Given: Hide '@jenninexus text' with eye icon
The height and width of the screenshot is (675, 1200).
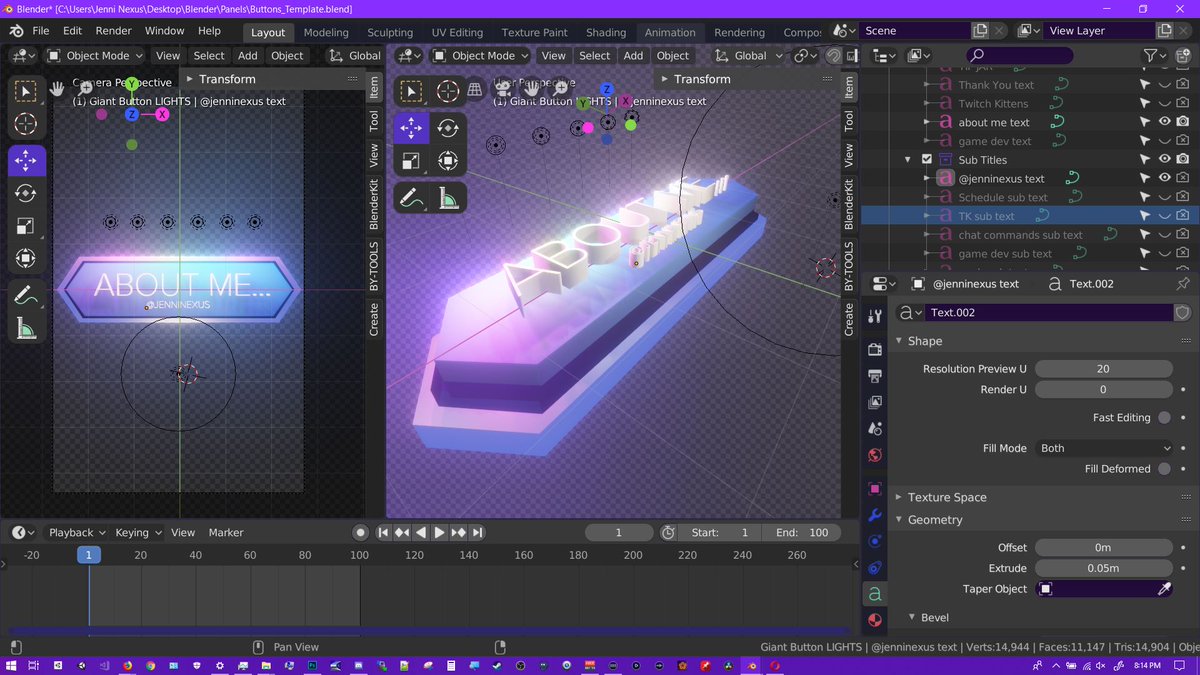Looking at the screenshot, I should pos(1164,178).
